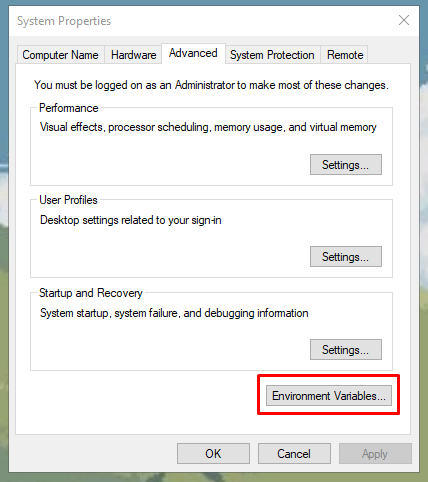Switch to the Computer Name tab

[60, 55]
